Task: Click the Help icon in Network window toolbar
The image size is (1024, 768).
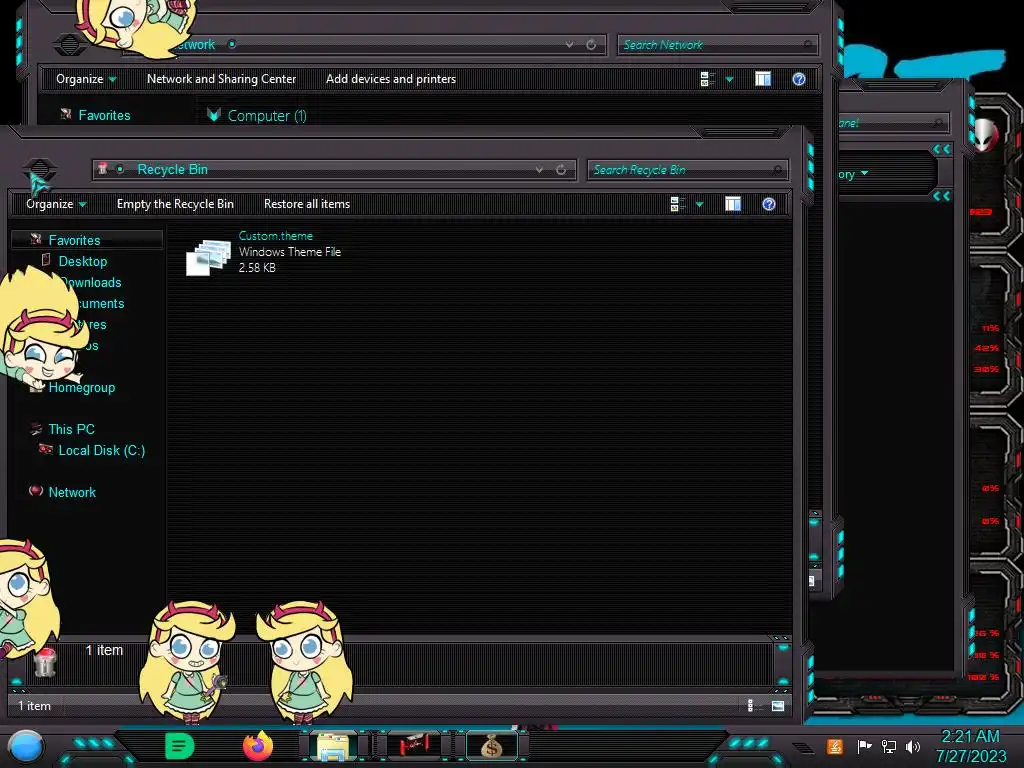Action: pyautogui.click(x=799, y=79)
